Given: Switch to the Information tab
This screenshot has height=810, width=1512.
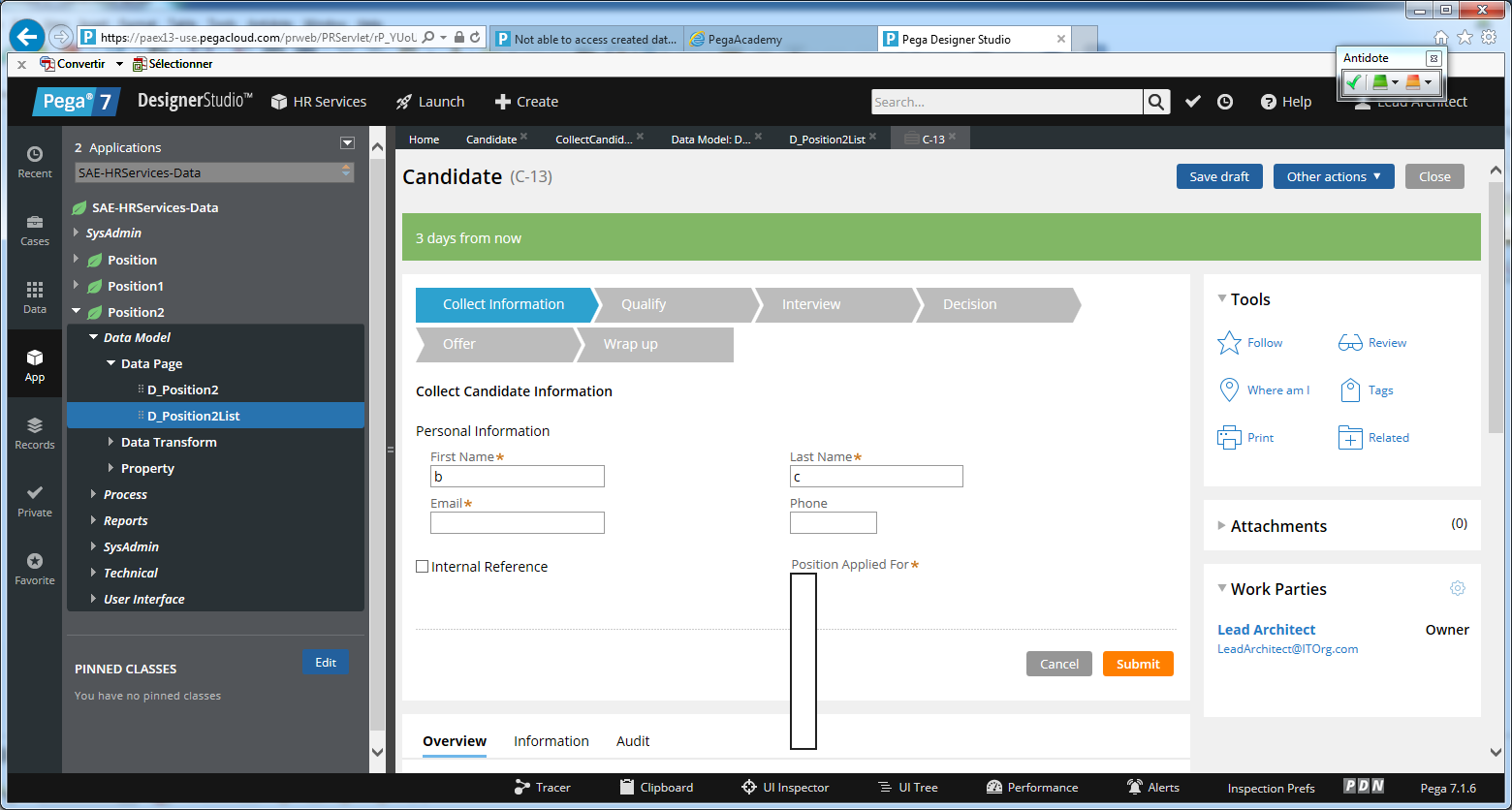Looking at the screenshot, I should click(551, 741).
